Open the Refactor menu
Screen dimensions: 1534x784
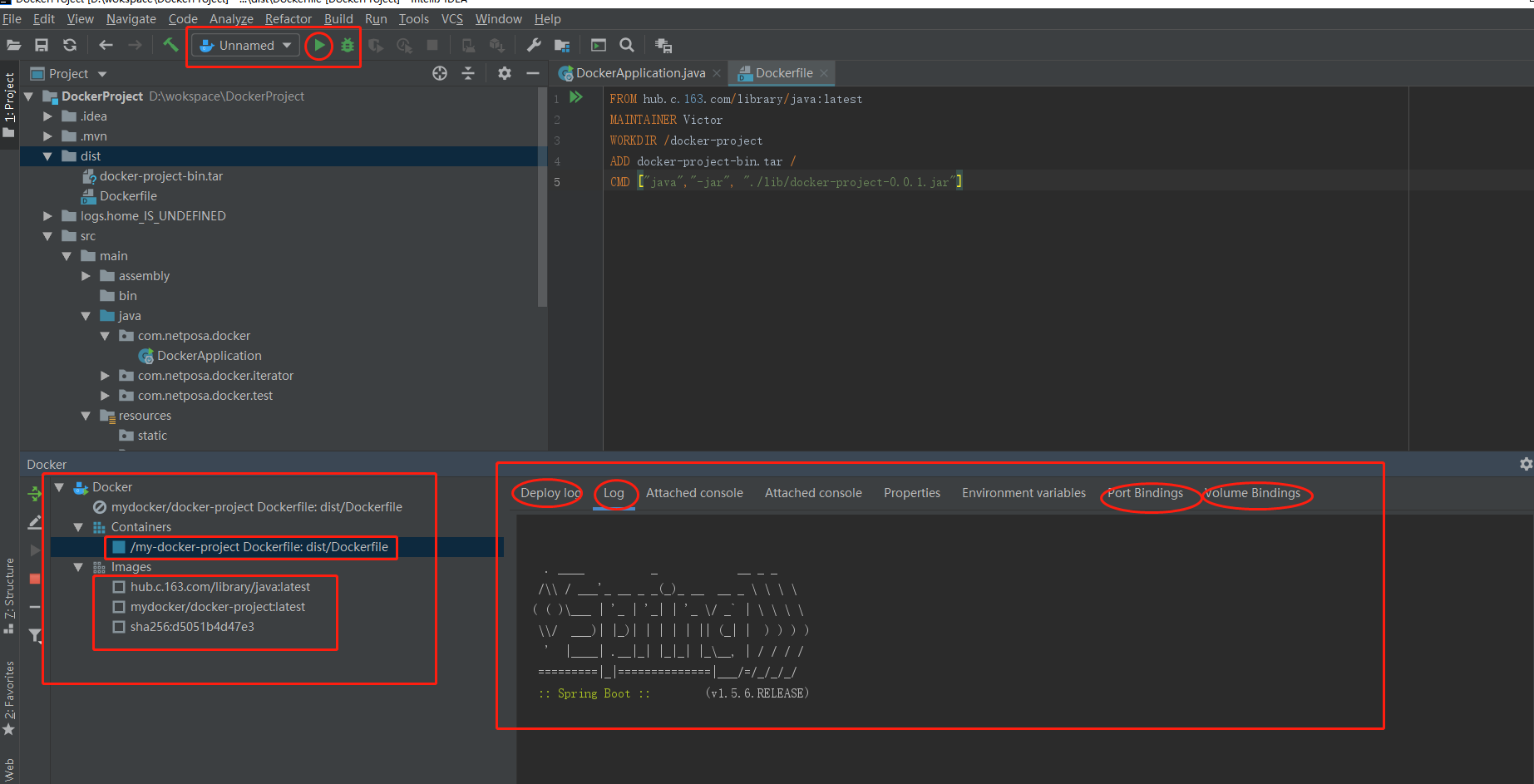pos(289,18)
